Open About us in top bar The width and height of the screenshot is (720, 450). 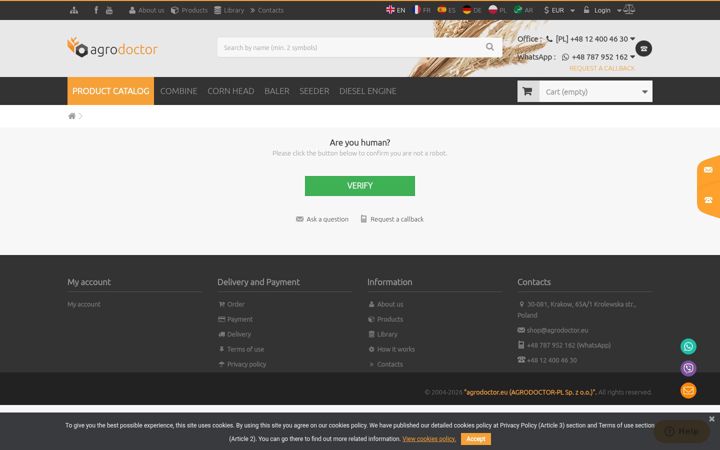(x=146, y=10)
